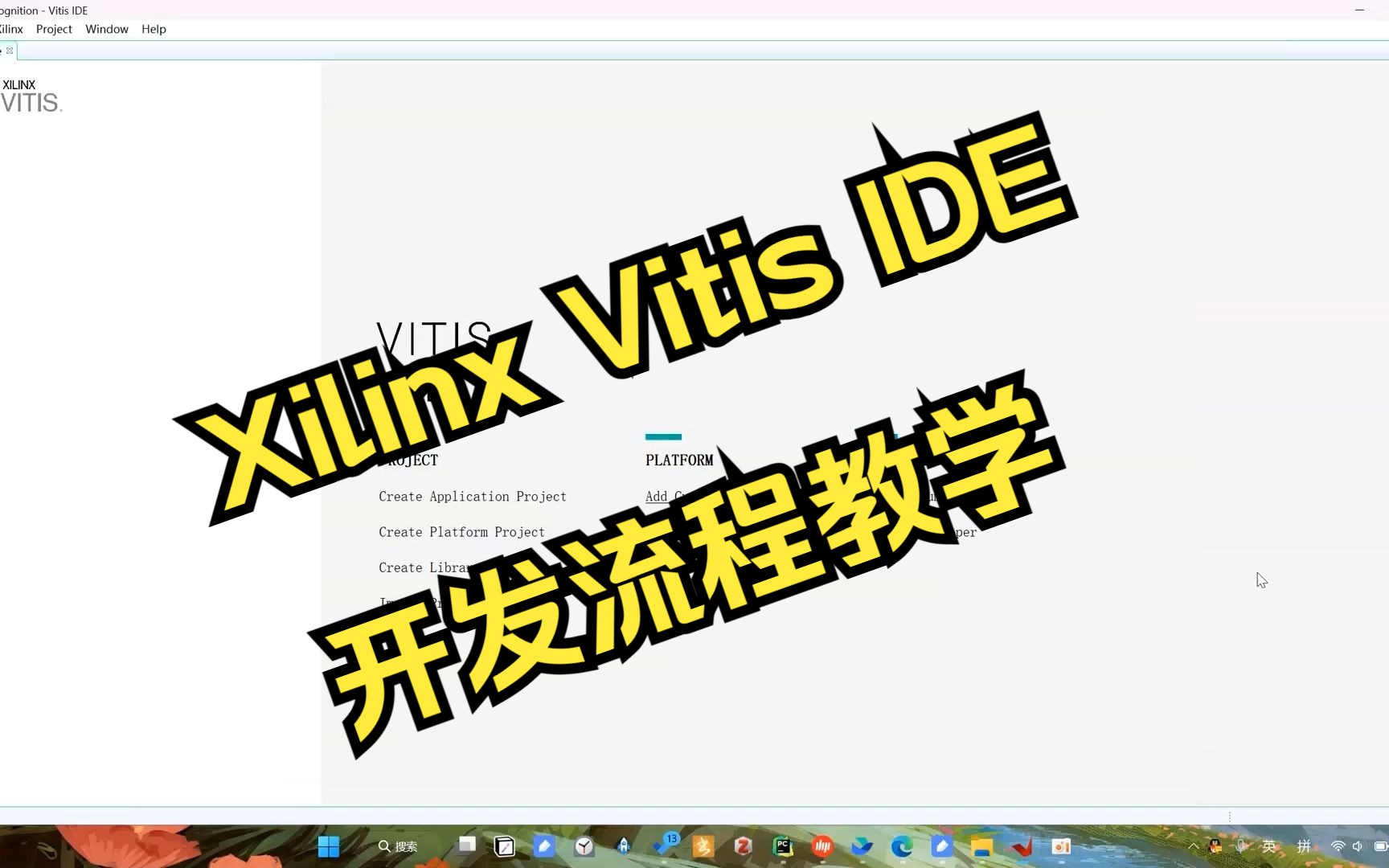
Task: Open the Windows Start menu
Action: click(328, 846)
